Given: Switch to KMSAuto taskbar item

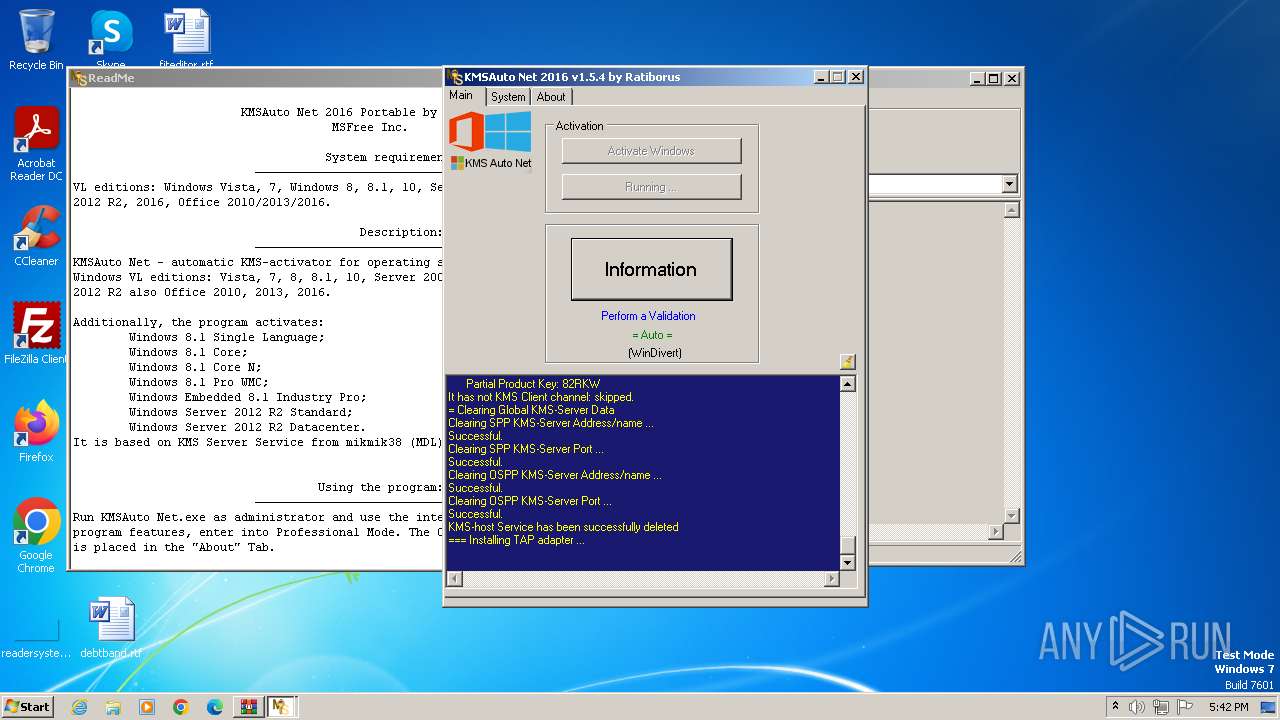Looking at the screenshot, I should [x=281, y=707].
